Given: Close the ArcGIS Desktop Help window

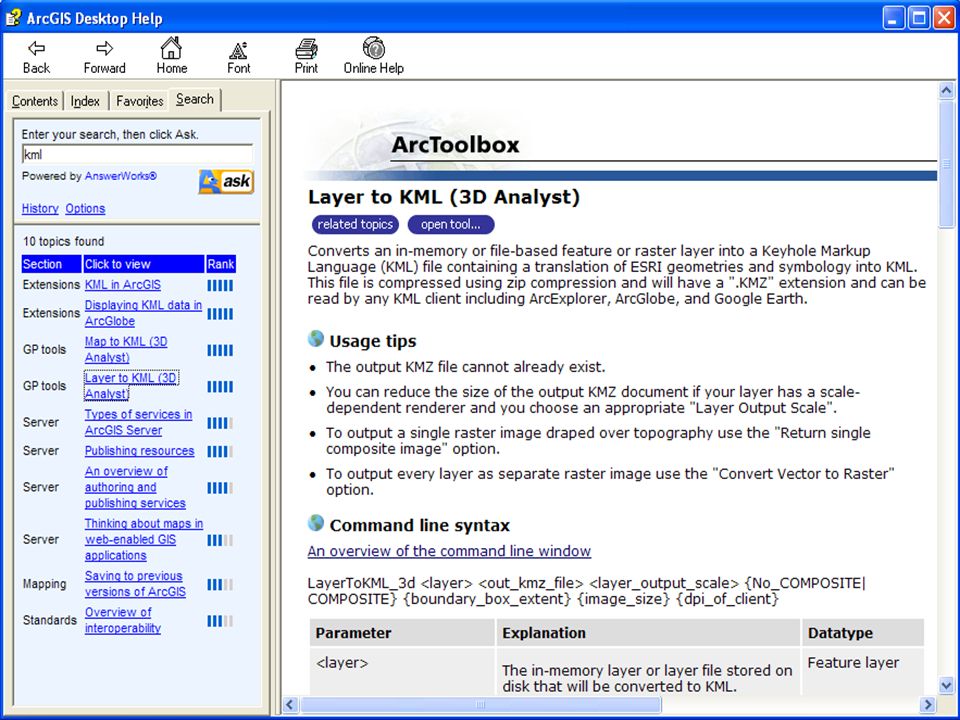Looking at the screenshot, I should pos(944,18).
